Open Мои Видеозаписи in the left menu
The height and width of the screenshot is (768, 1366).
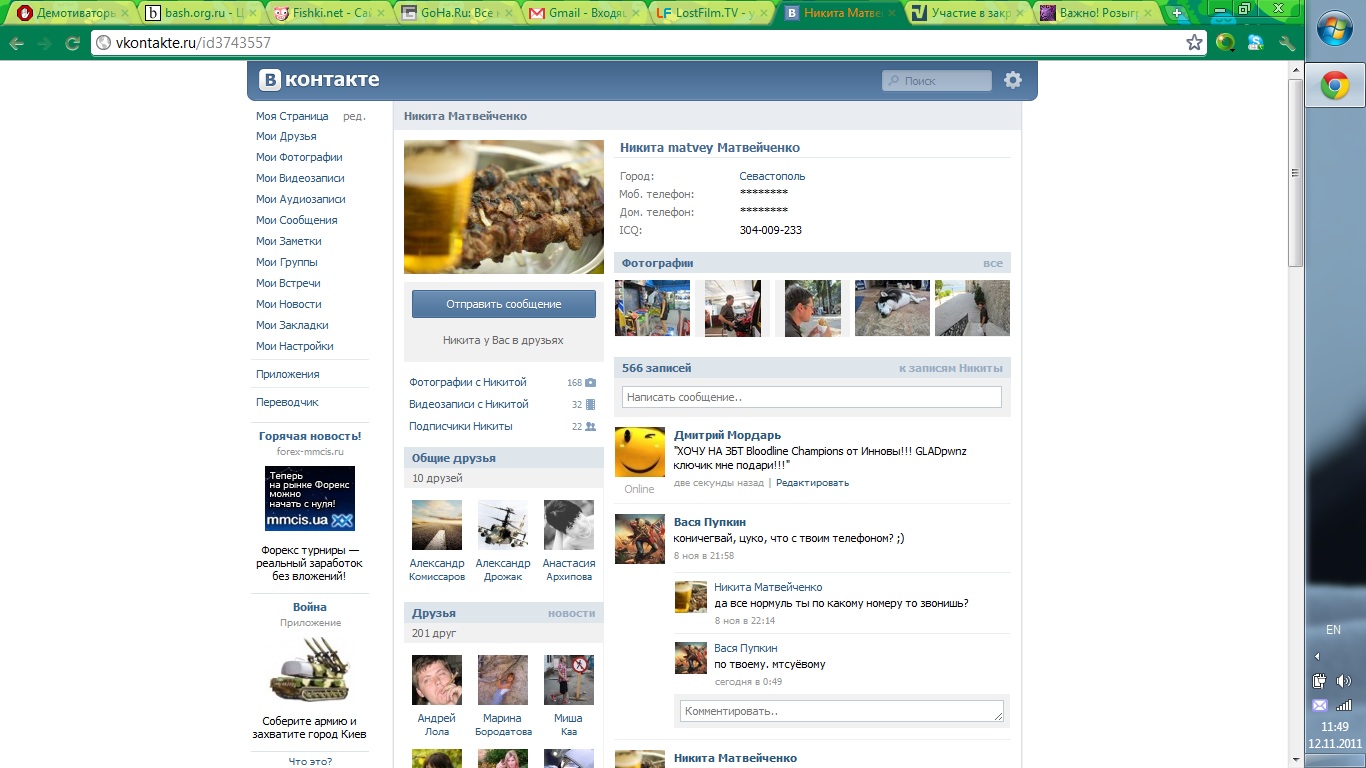[300, 178]
